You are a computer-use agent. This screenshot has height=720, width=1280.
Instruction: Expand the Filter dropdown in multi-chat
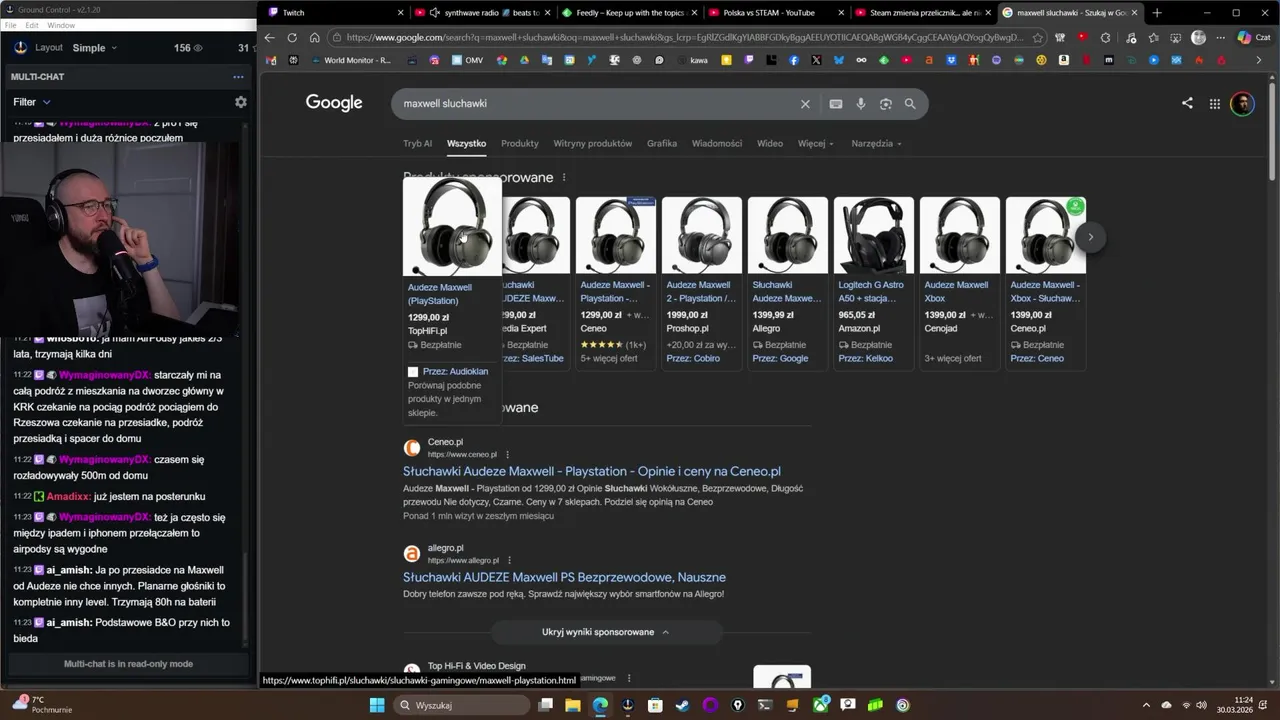(32, 102)
